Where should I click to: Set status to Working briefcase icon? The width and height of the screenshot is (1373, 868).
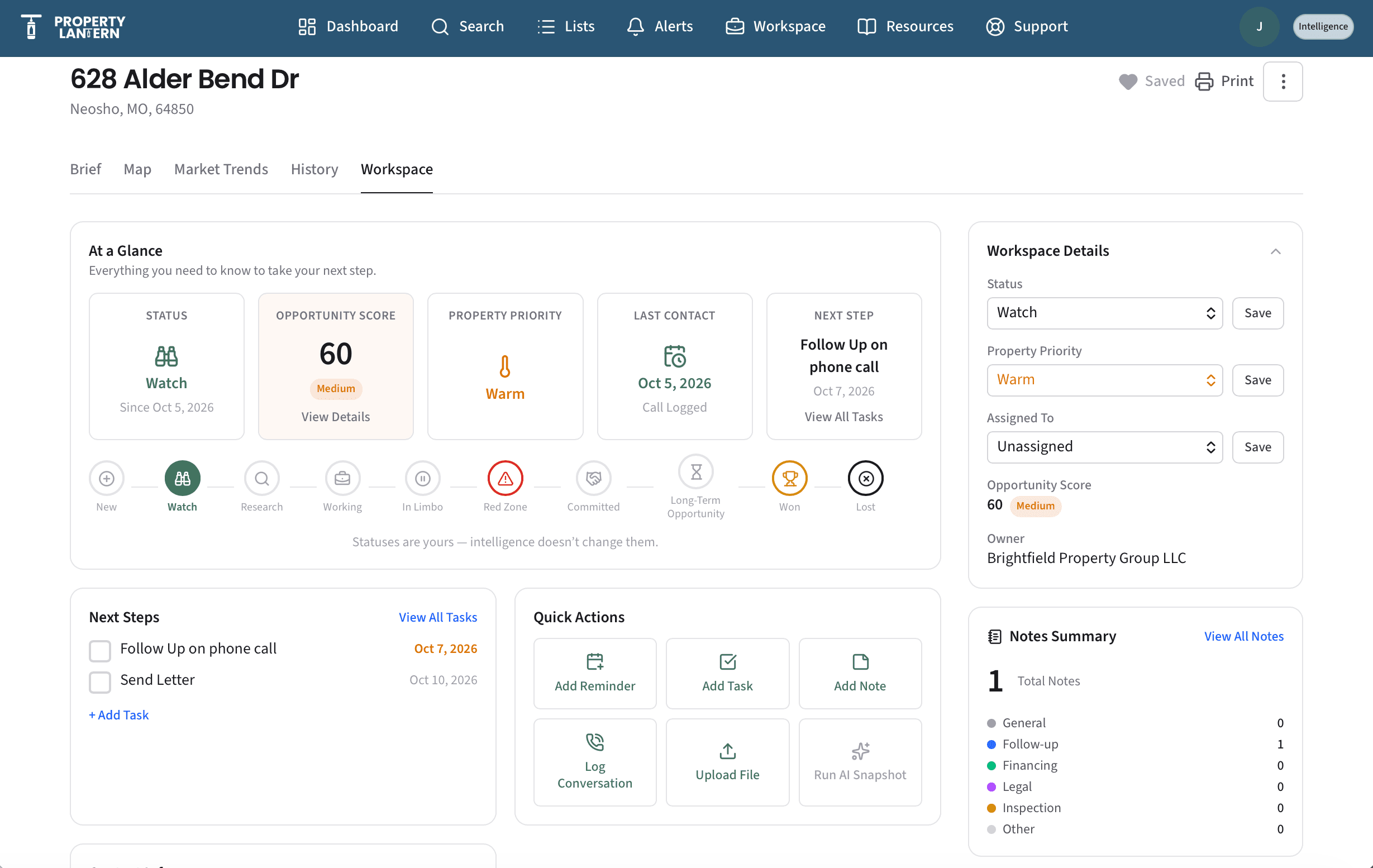click(x=342, y=478)
